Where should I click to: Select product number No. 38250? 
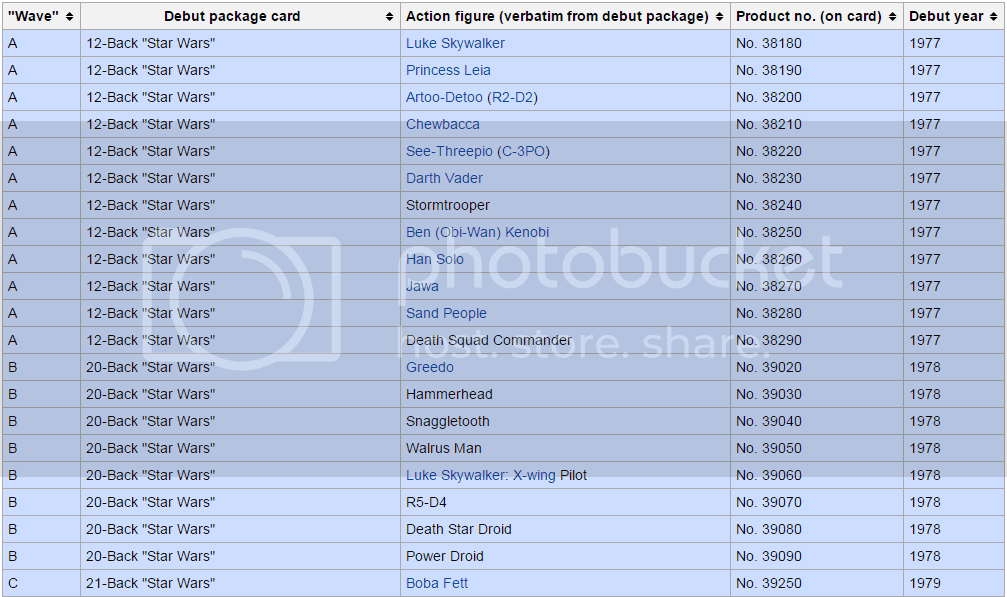(x=769, y=232)
